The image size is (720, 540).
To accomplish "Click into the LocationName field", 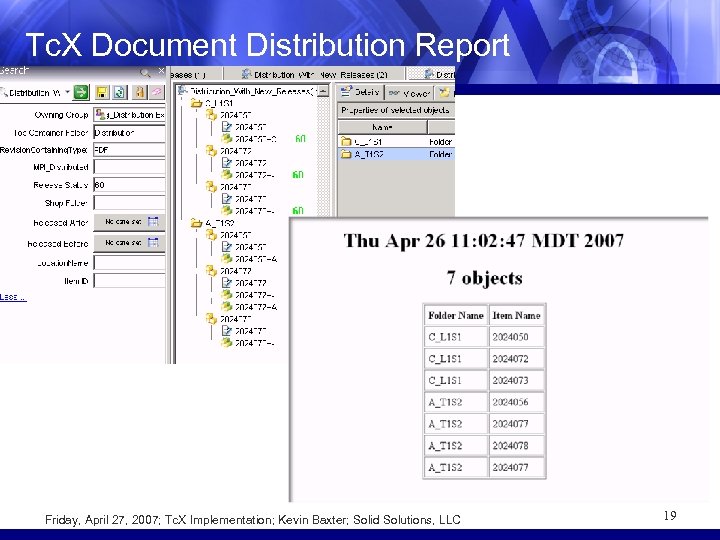I will point(129,263).
